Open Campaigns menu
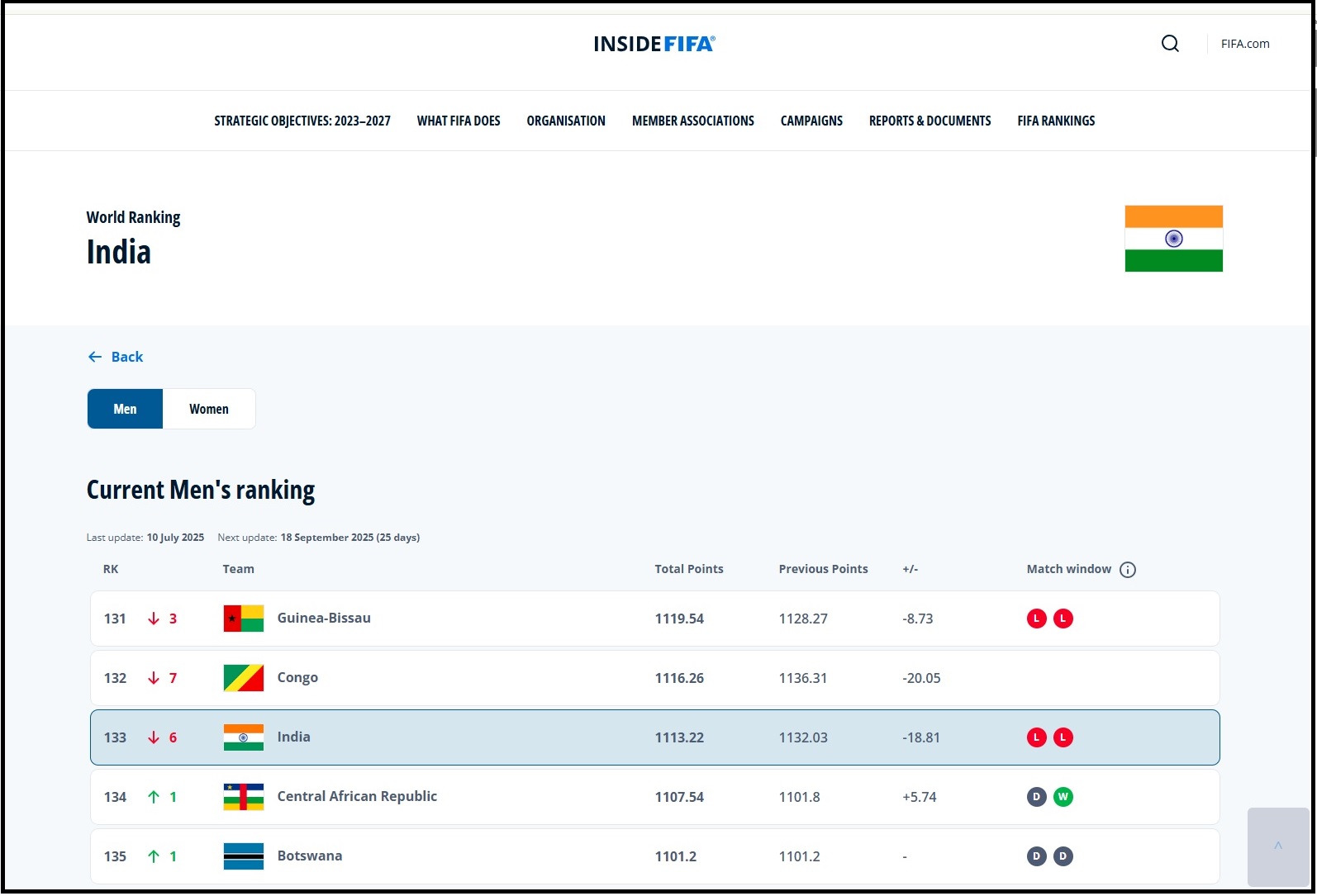 [811, 121]
